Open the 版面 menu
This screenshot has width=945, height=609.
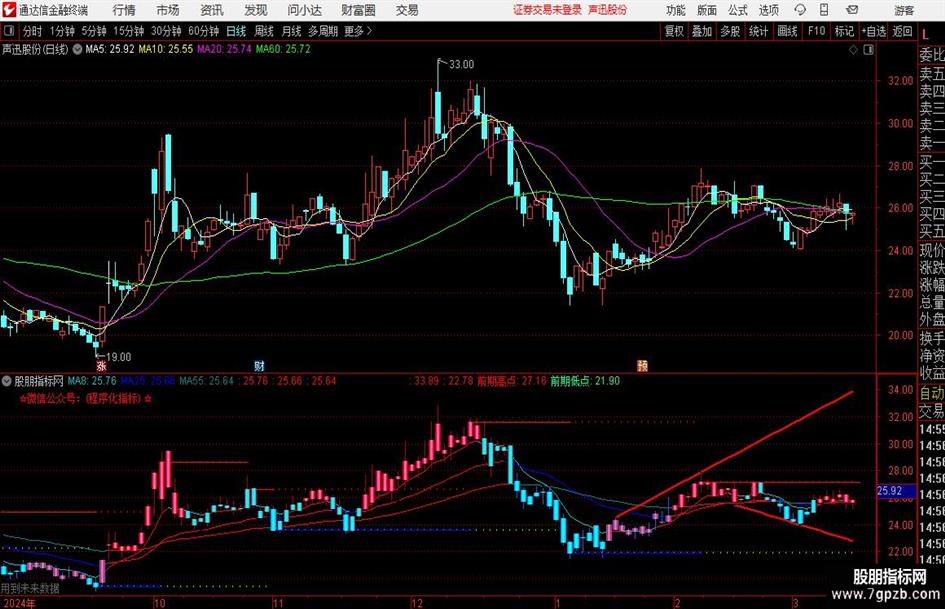(707, 10)
